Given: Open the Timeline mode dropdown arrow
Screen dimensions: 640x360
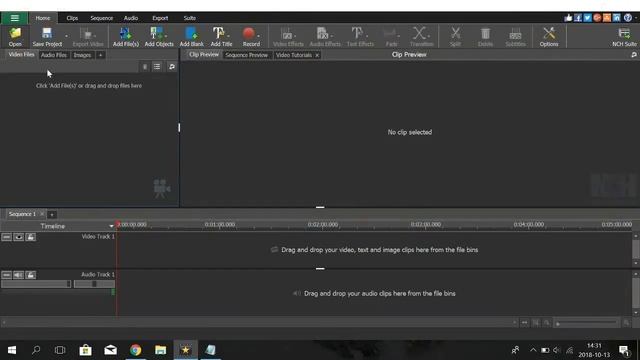Looking at the screenshot, I should pyautogui.click(x=111, y=226).
